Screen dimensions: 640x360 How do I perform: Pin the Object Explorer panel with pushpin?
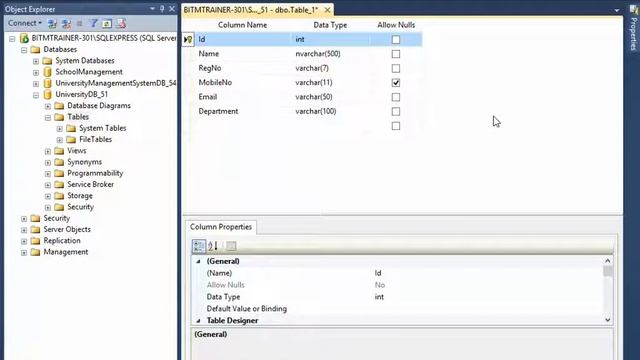point(162,9)
